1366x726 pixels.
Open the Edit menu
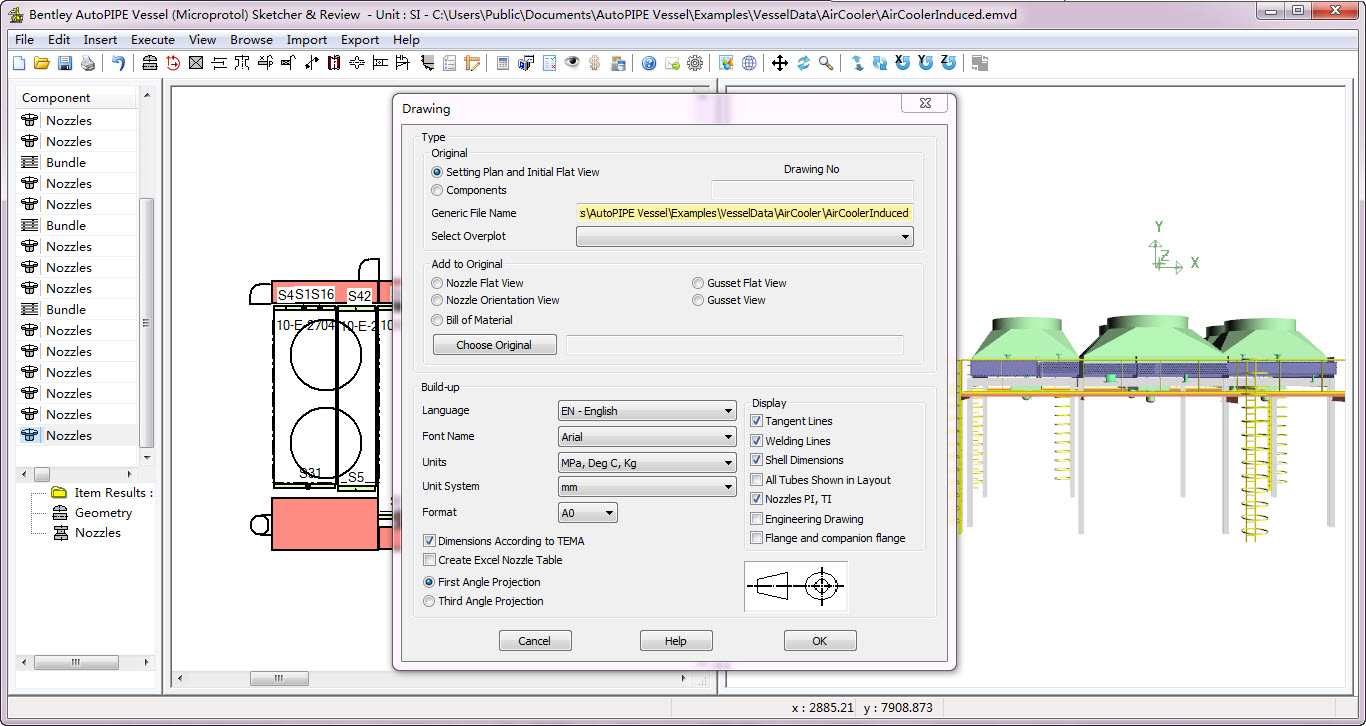tap(59, 40)
